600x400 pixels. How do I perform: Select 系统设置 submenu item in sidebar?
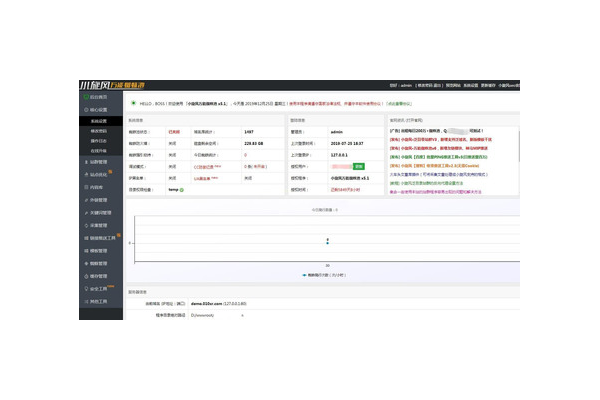(x=99, y=122)
